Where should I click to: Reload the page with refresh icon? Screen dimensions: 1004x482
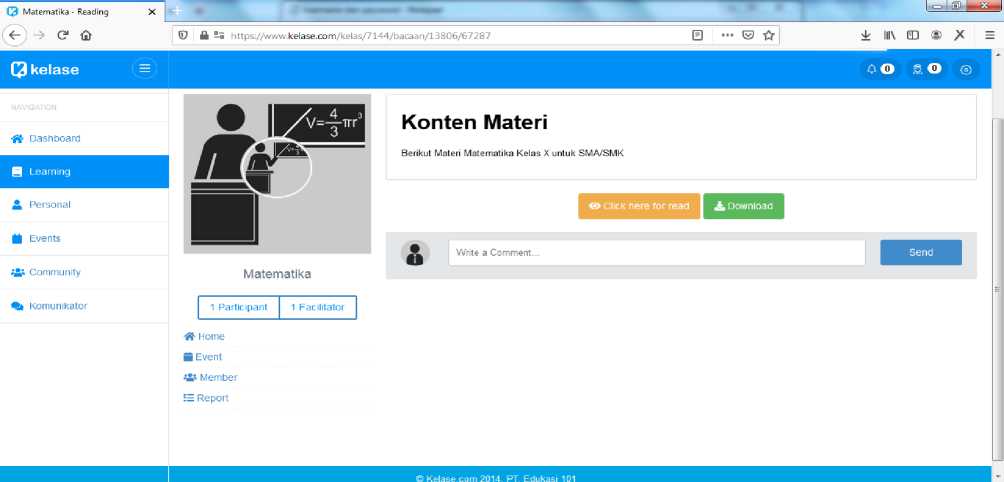(x=63, y=36)
